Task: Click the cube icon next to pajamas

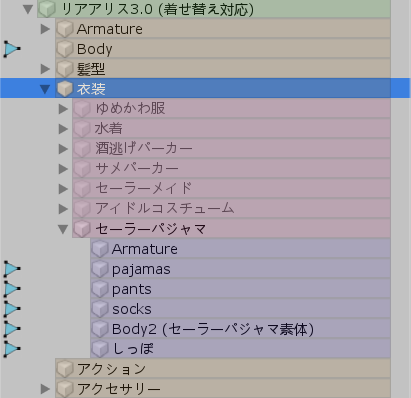Action: (100, 269)
